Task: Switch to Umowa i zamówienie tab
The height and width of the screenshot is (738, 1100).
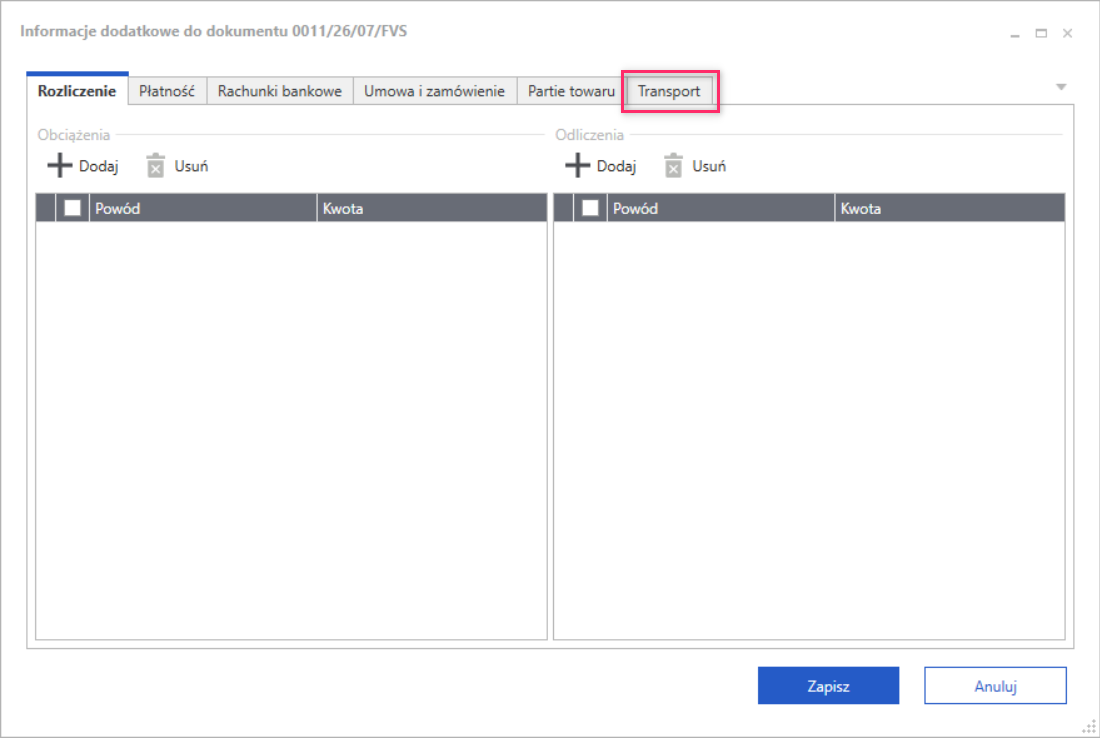Action: point(434,91)
